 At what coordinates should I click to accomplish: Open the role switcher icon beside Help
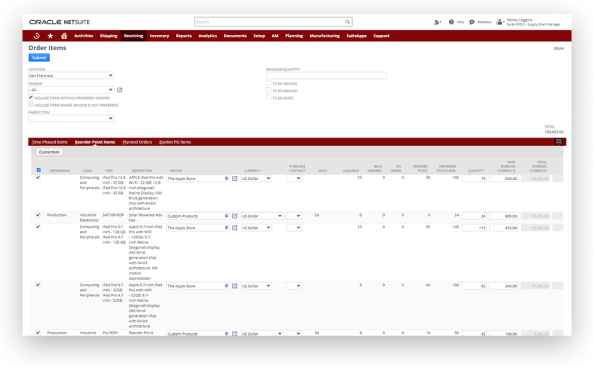pyautogui.click(x=438, y=22)
